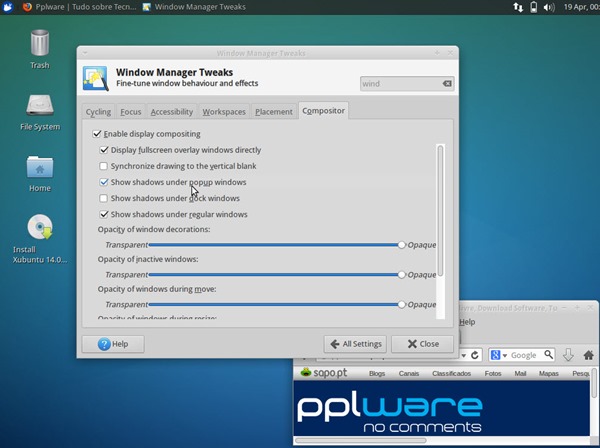This screenshot has height=448, width=600.
Task: Open Mail link on sapo.pt bar
Action: pos(520,373)
